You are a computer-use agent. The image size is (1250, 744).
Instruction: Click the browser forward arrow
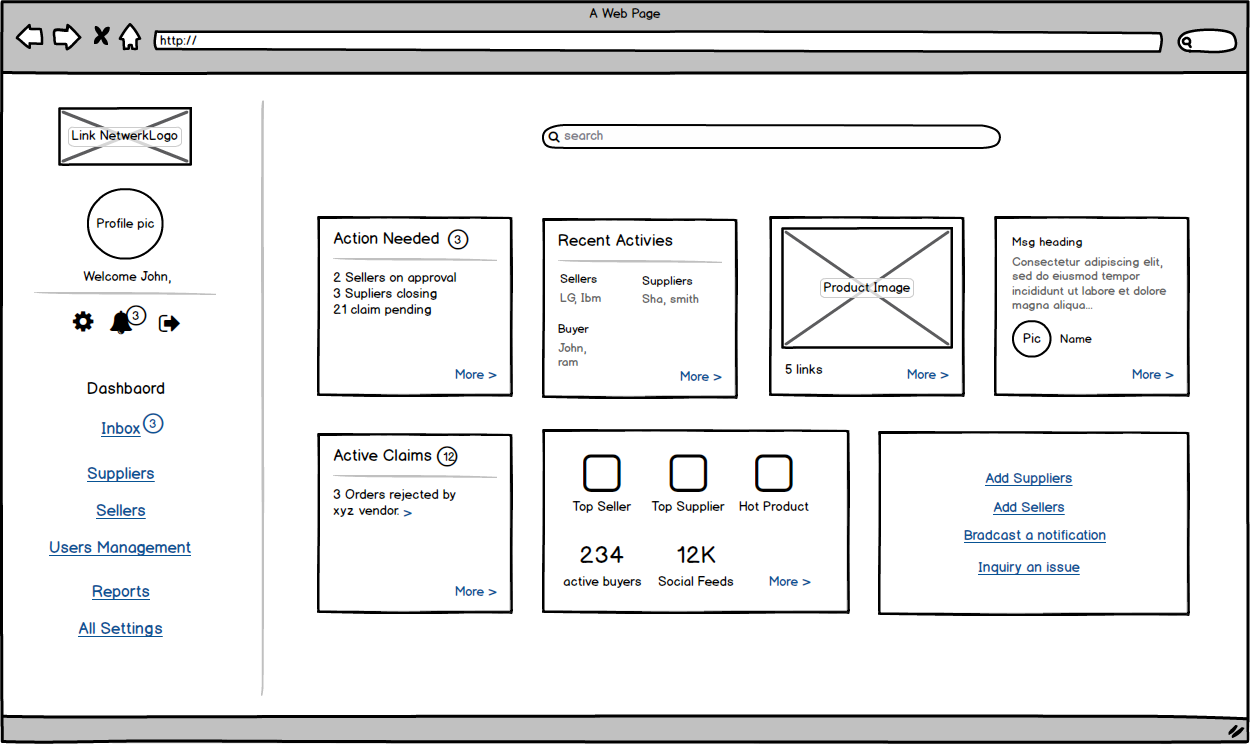click(x=66, y=38)
